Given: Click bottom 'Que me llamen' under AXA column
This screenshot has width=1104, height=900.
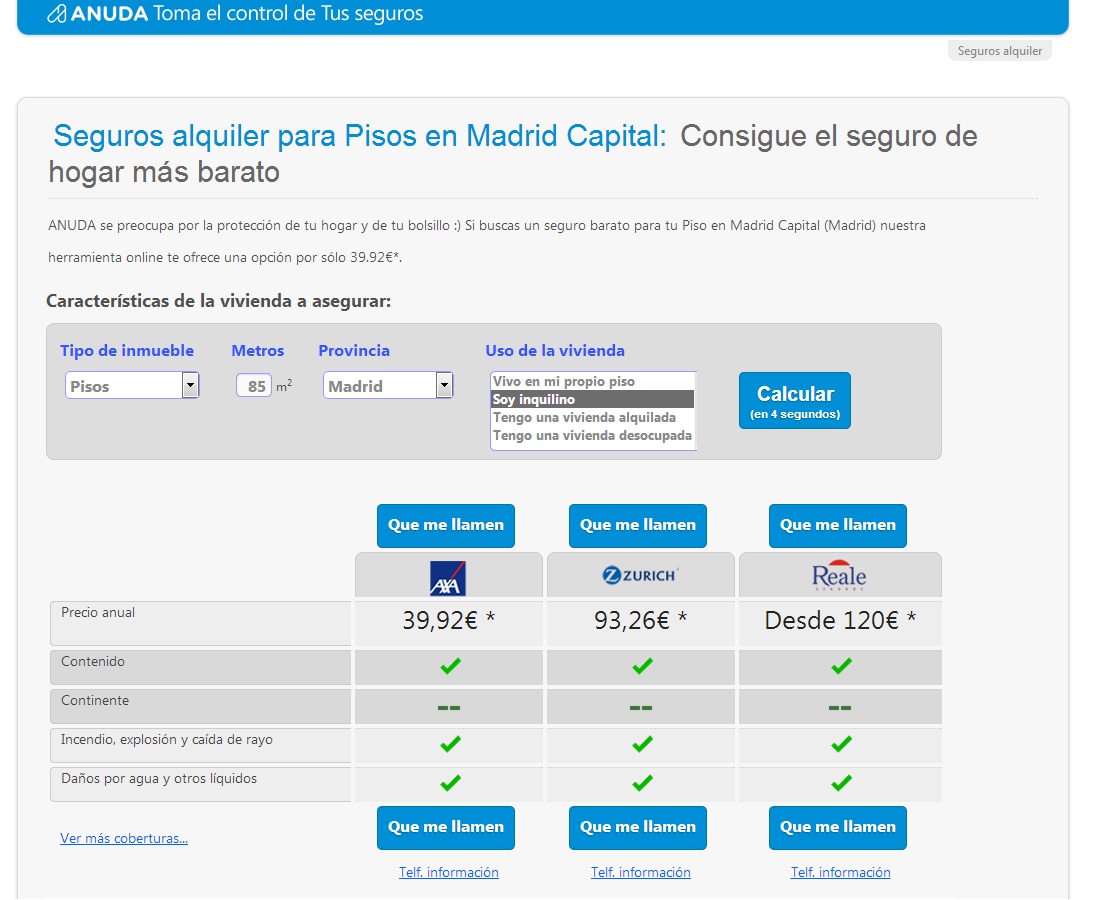Looking at the screenshot, I should [x=446, y=827].
